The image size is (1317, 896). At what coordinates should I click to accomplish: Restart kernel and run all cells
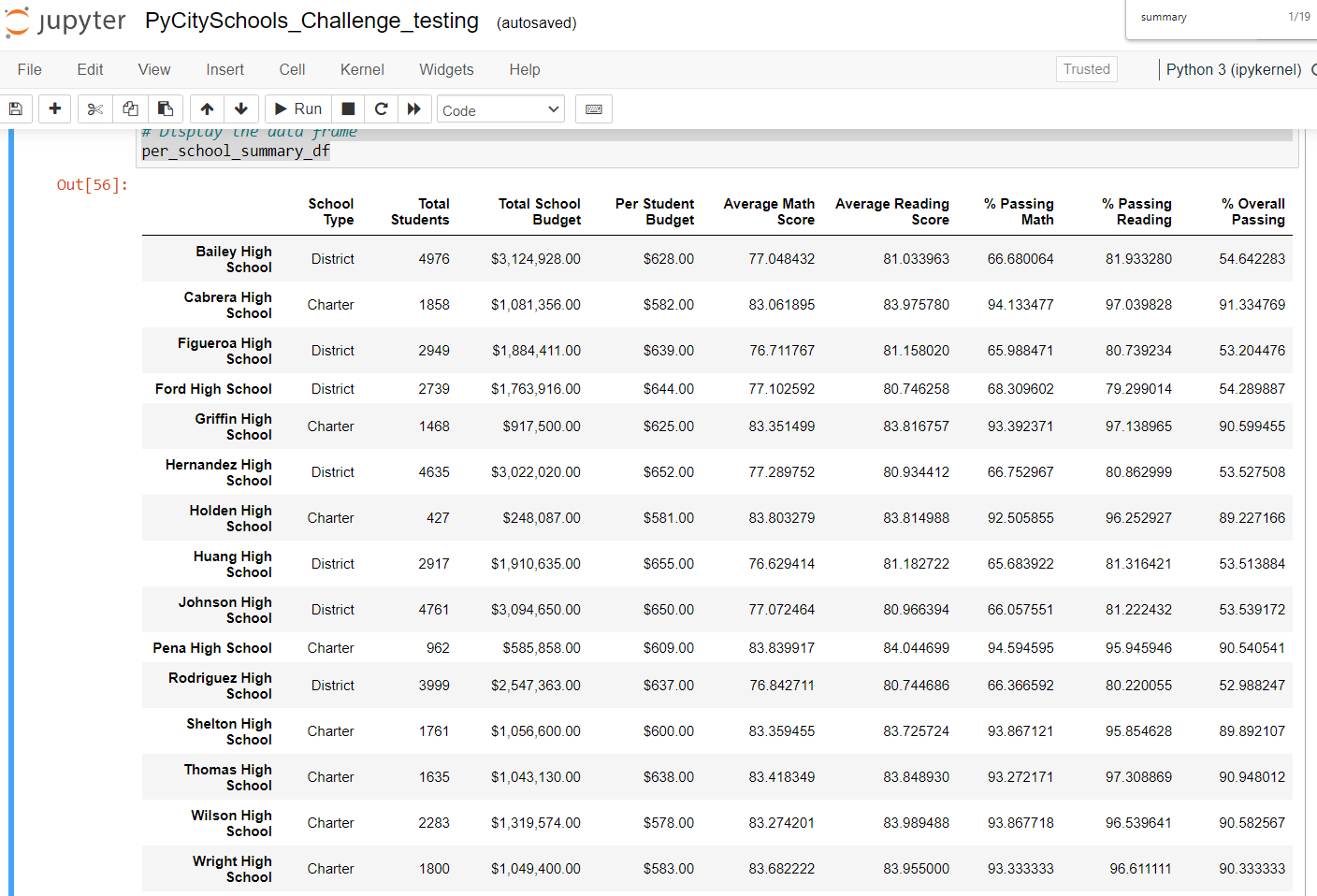(x=414, y=109)
